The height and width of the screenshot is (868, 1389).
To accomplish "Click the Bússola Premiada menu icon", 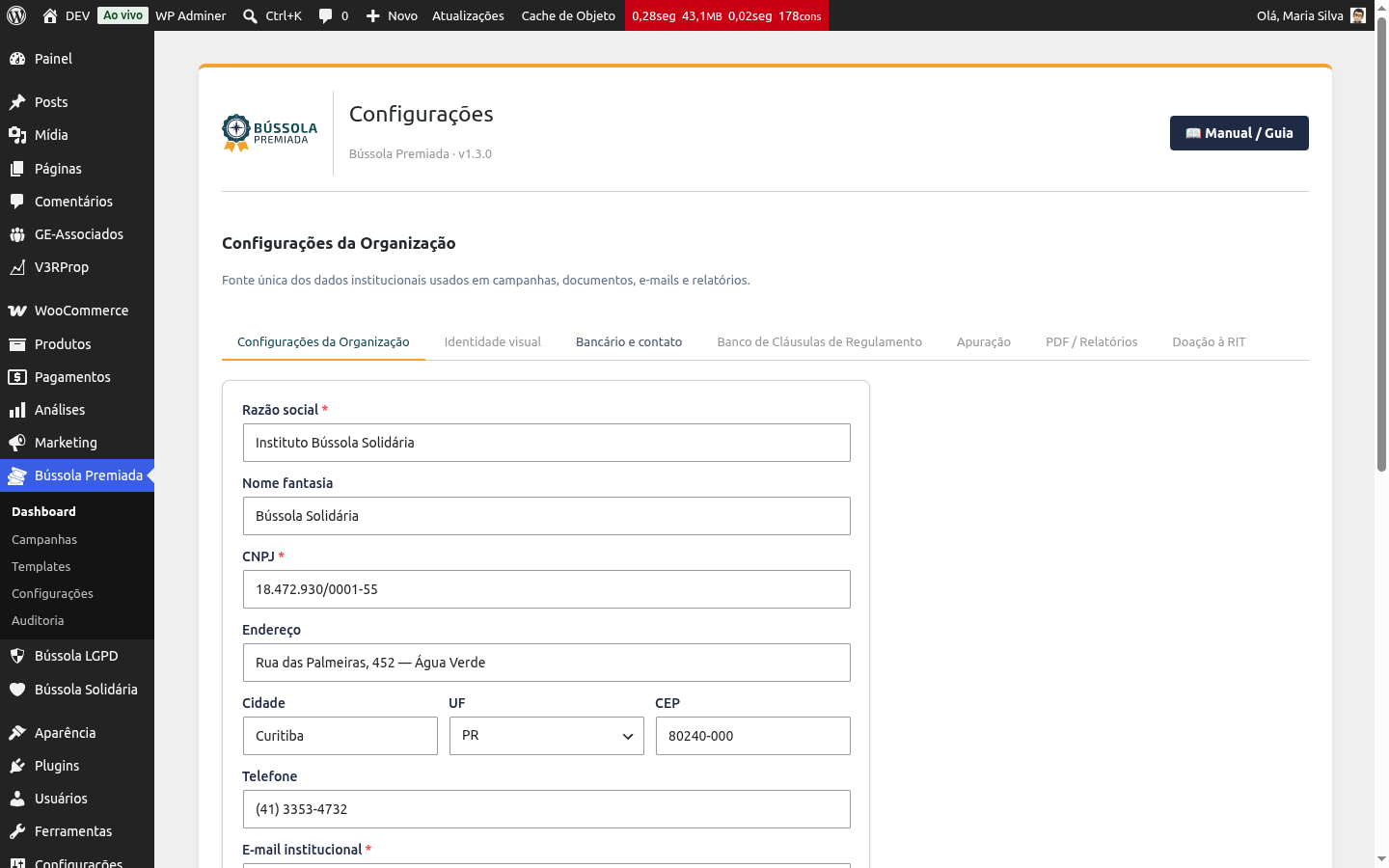I will [17, 475].
